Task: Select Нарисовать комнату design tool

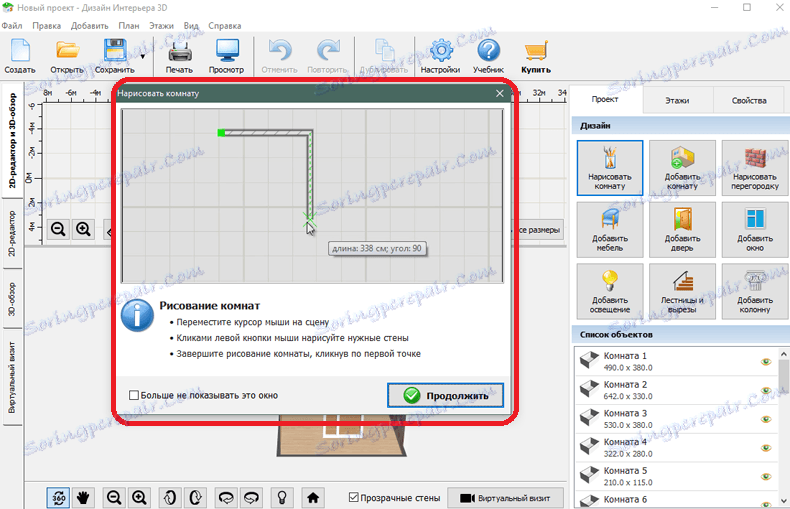Action: 610,168
